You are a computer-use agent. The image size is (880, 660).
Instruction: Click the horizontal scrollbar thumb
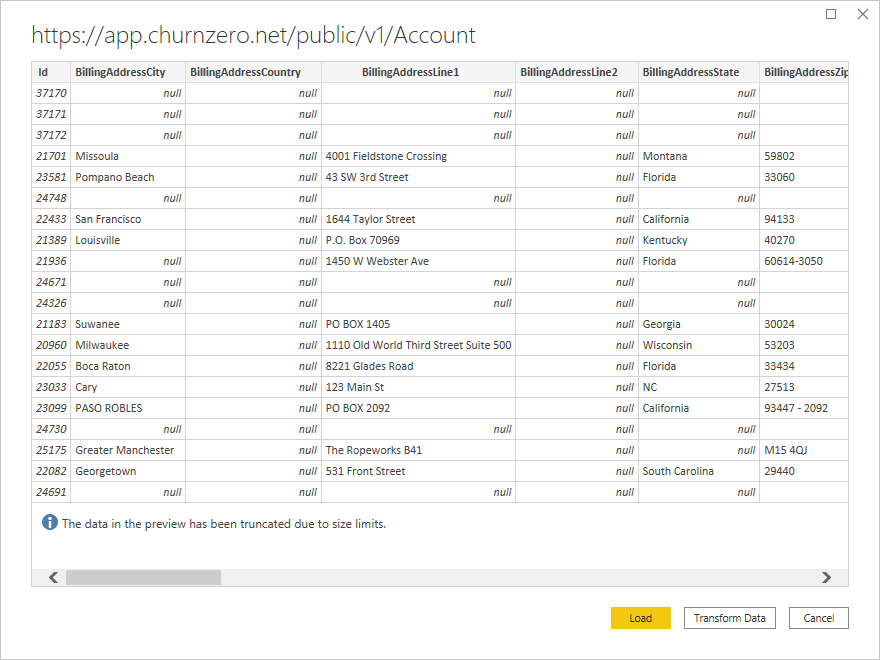tap(143, 577)
